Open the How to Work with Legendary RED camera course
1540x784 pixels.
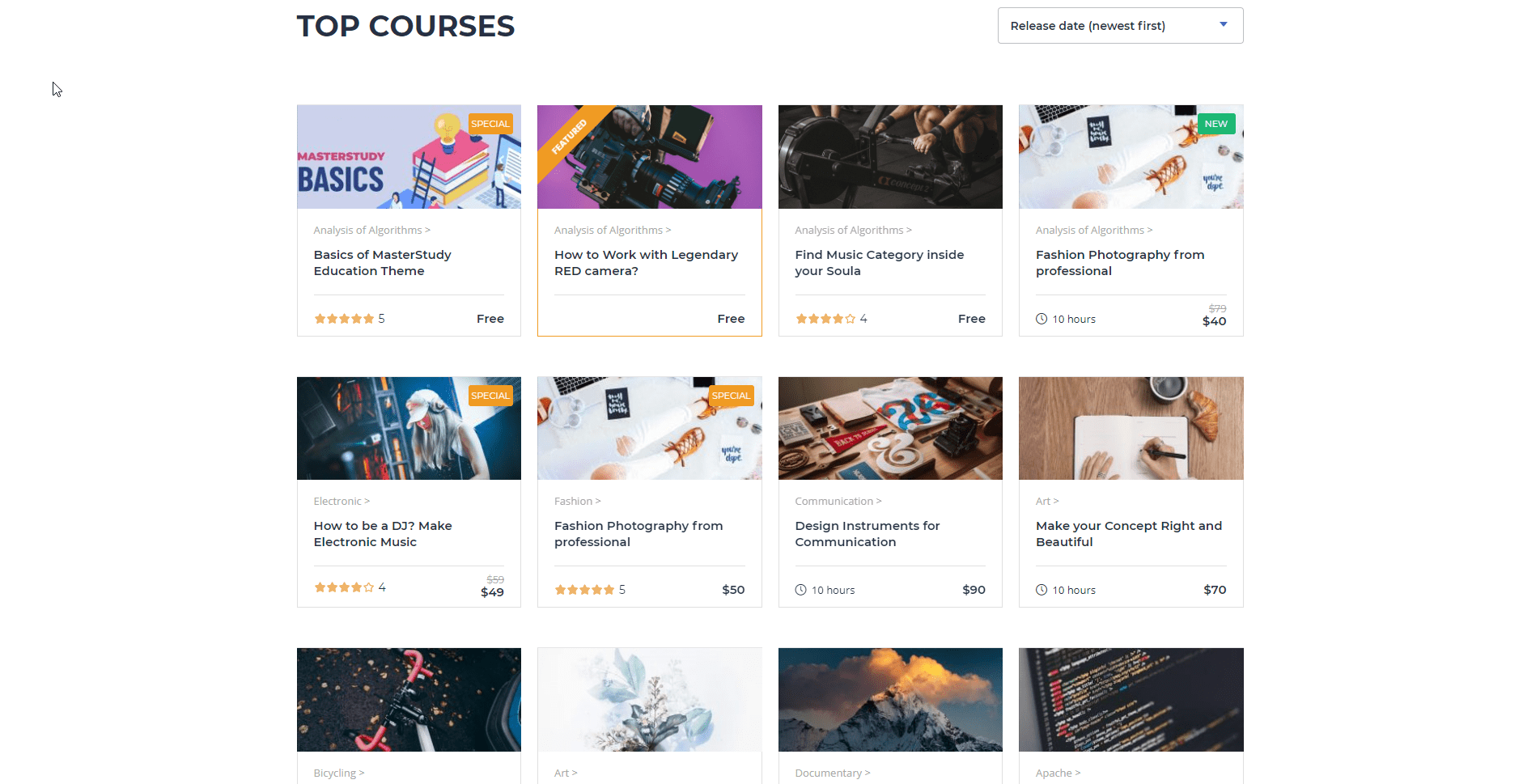click(646, 263)
